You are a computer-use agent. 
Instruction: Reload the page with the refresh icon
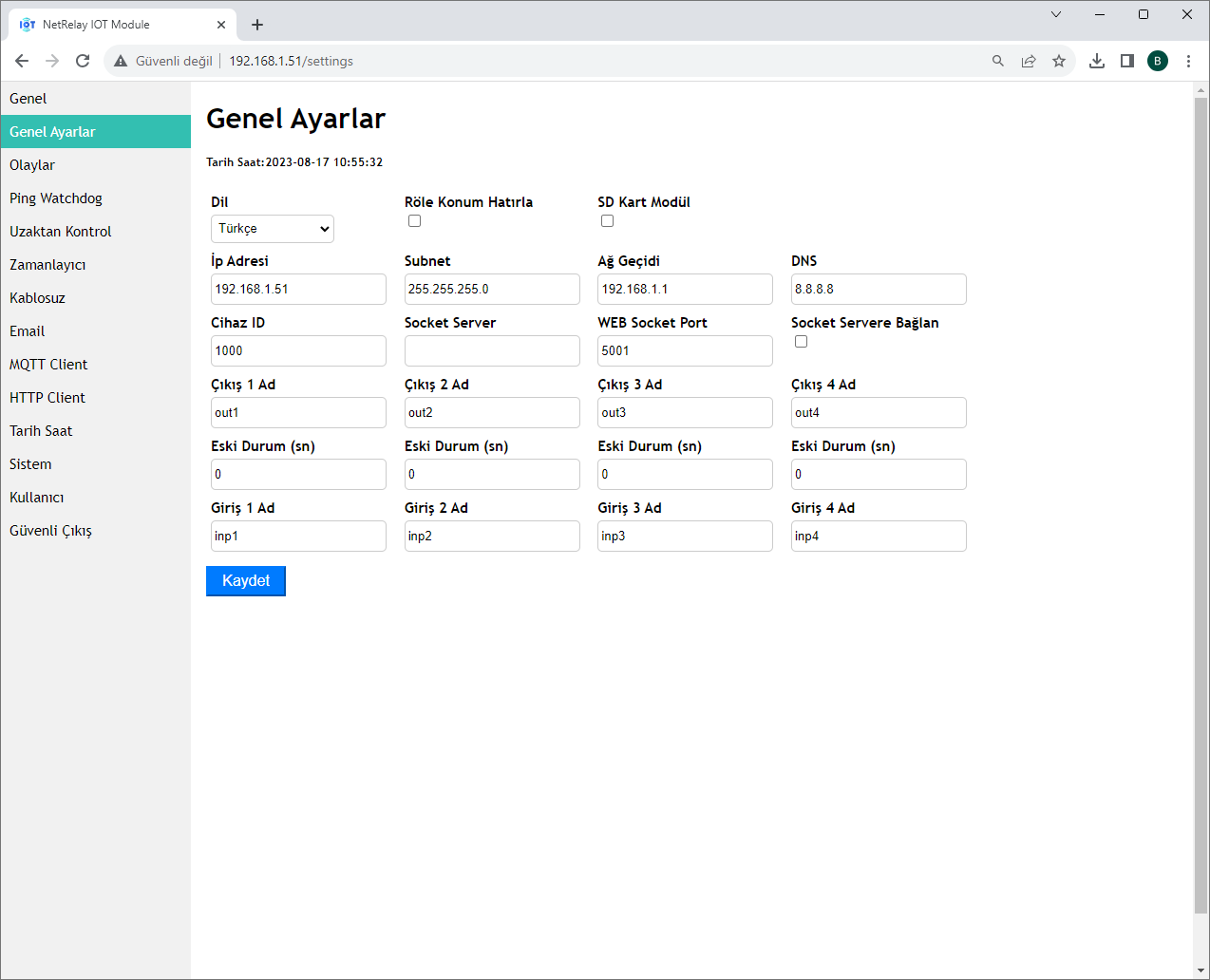(x=83, y=61)
